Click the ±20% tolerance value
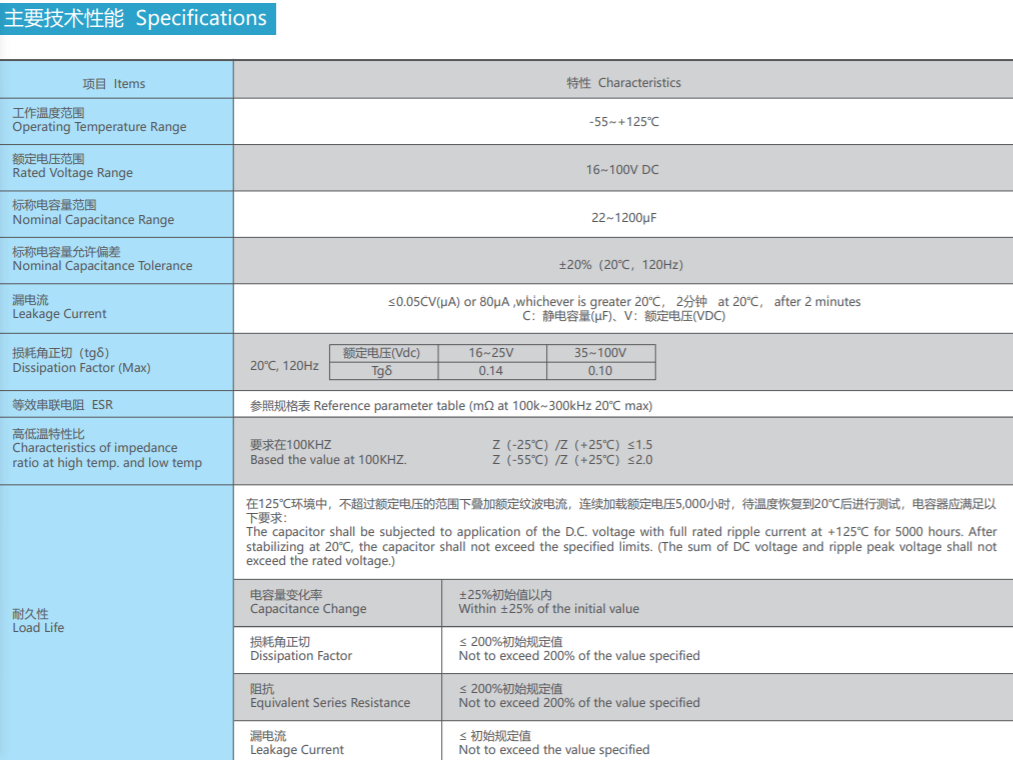Image resolution: width=1013 pixels, height=760 pixels. click(621, 265)
